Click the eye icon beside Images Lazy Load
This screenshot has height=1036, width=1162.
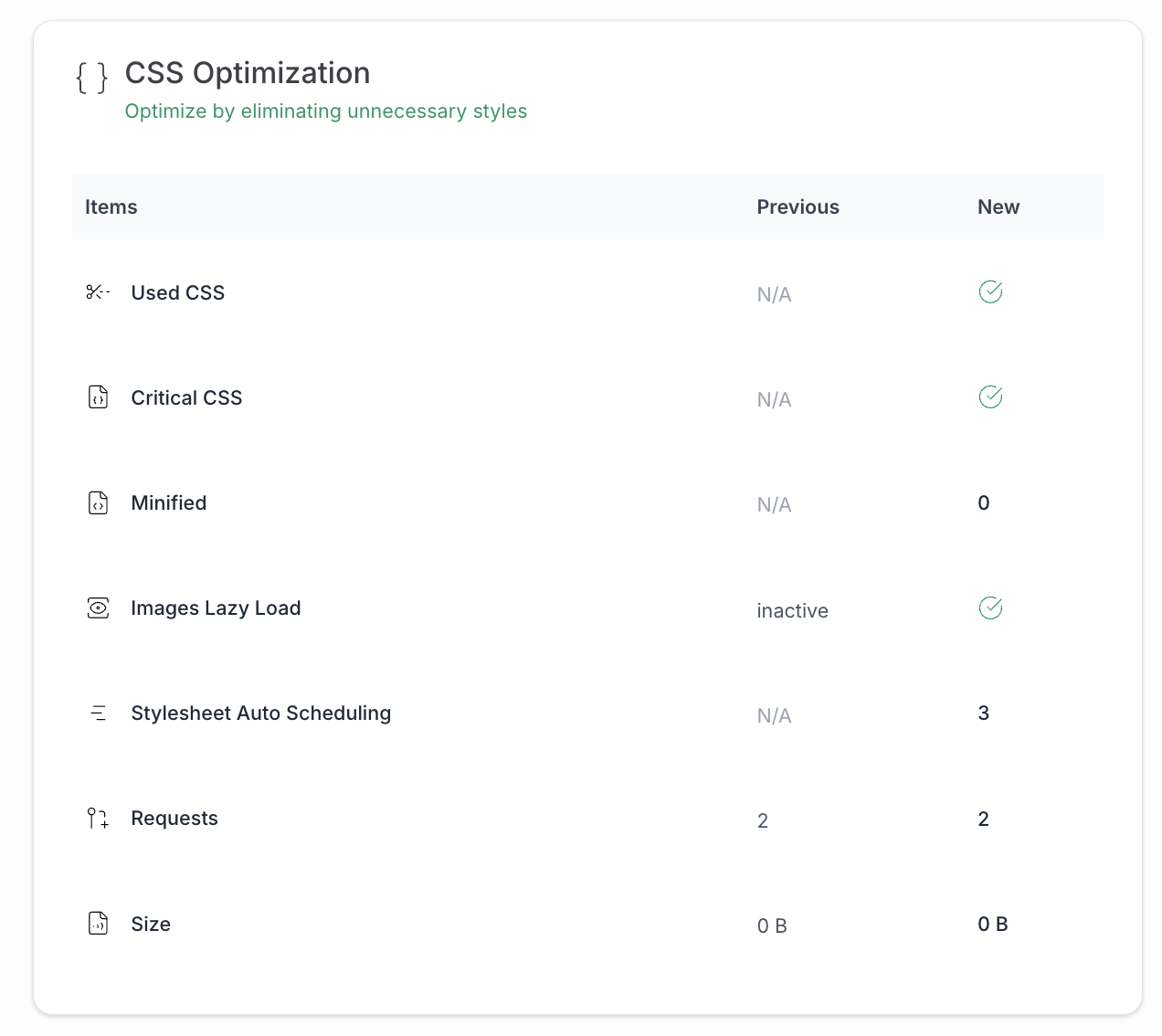pos(98,608)
